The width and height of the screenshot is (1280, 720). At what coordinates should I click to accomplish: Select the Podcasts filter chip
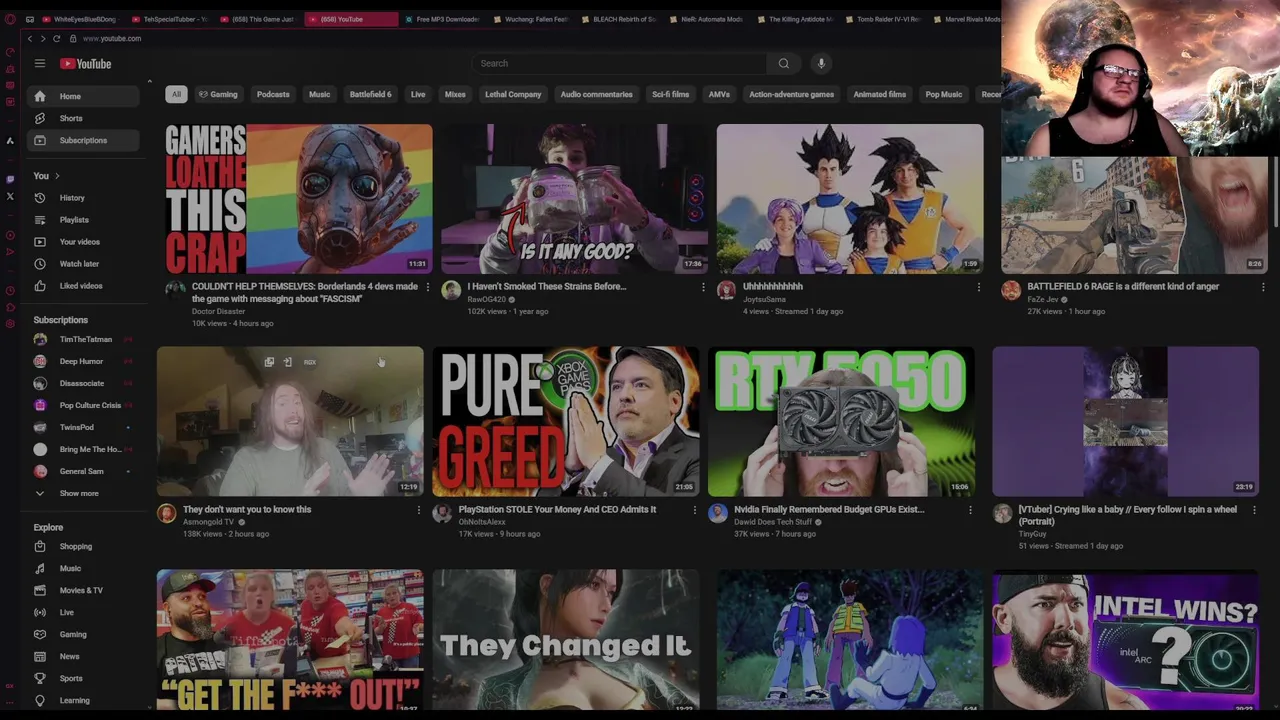(x=273, y=94)
